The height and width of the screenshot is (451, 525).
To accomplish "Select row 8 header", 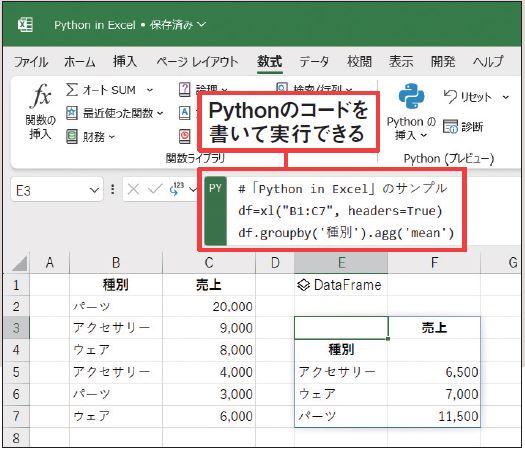I will pos(16,438).
